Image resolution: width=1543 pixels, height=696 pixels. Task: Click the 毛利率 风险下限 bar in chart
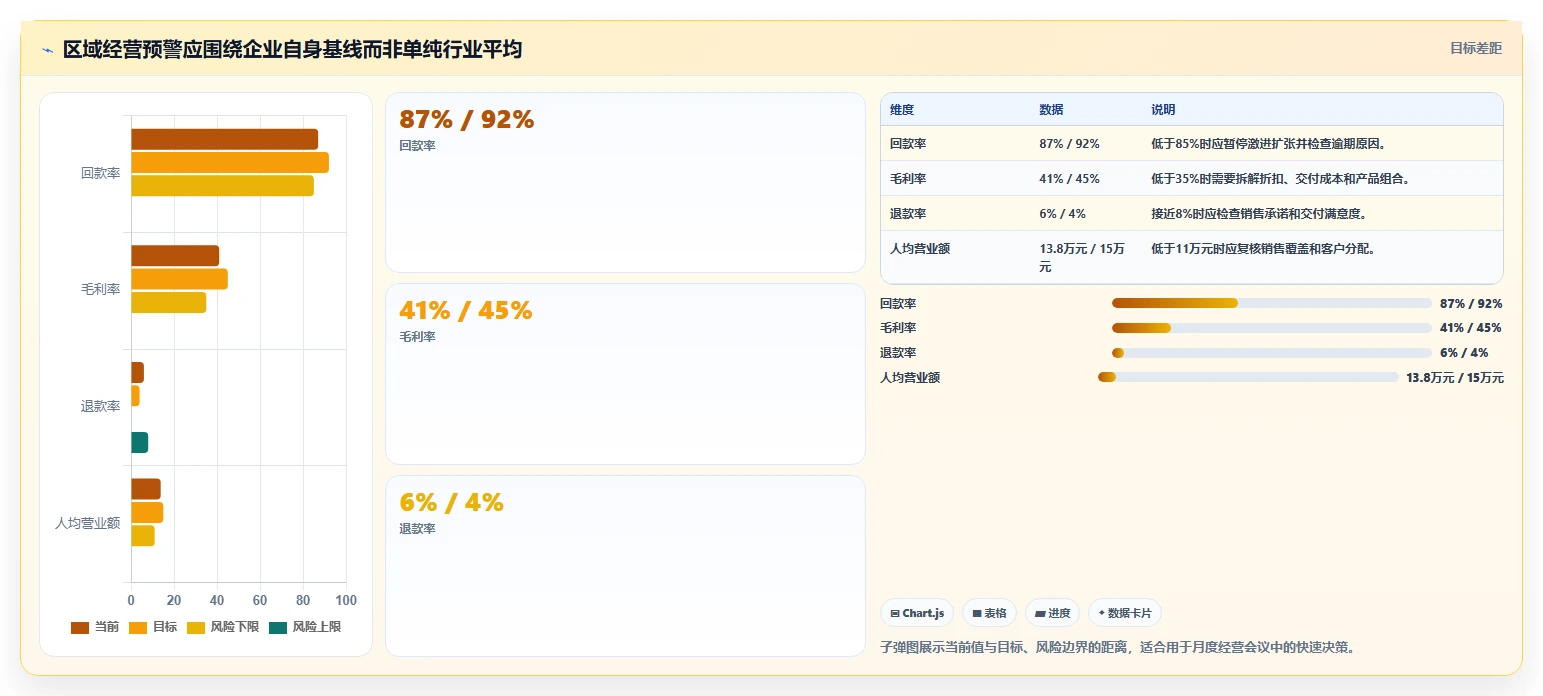pos(169,302)
